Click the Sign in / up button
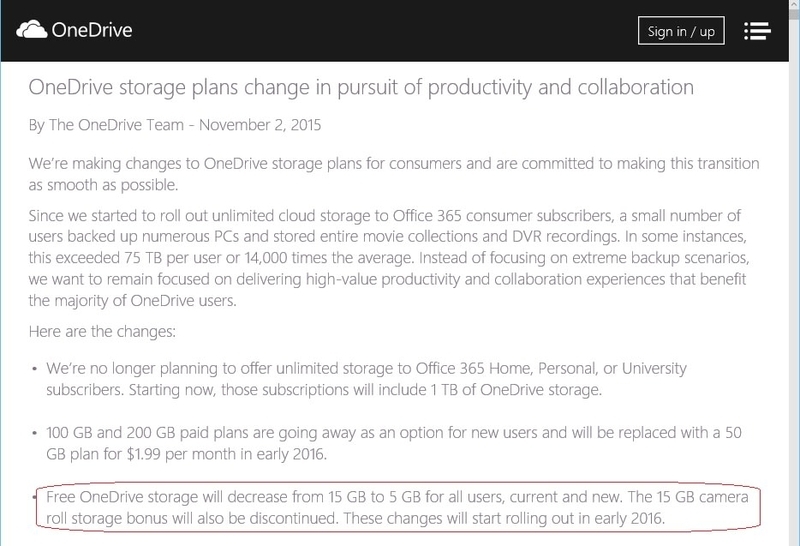Viewport: 800px width, 546px height. coord(681,31)
